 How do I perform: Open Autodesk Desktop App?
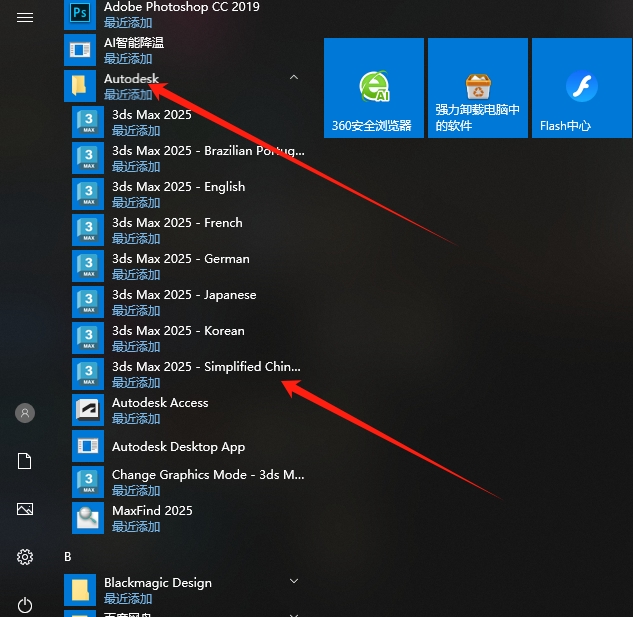[x=178, y=447]
